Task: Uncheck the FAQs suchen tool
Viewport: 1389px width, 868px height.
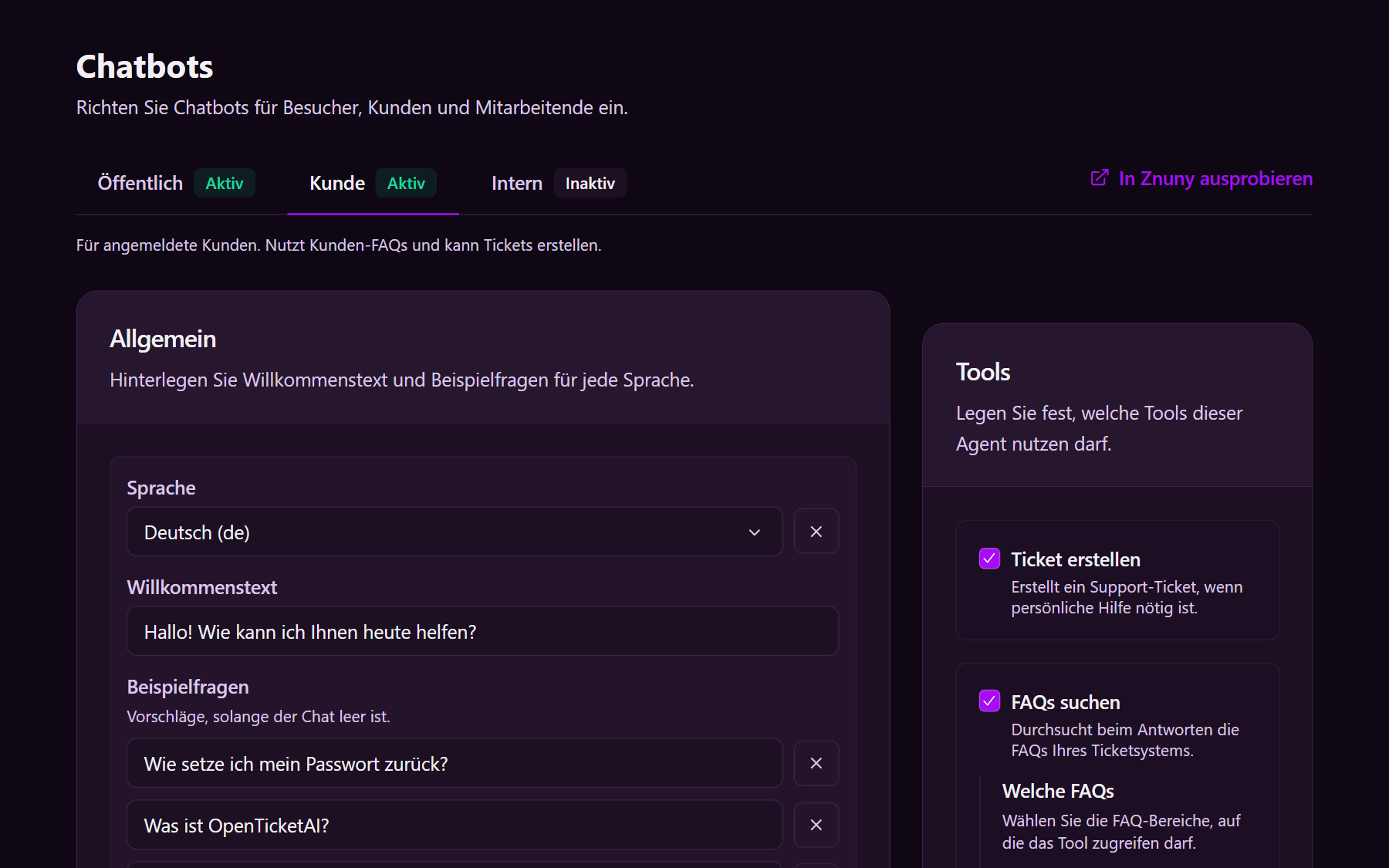Action: pyautogui.click(x=989, y=701)
